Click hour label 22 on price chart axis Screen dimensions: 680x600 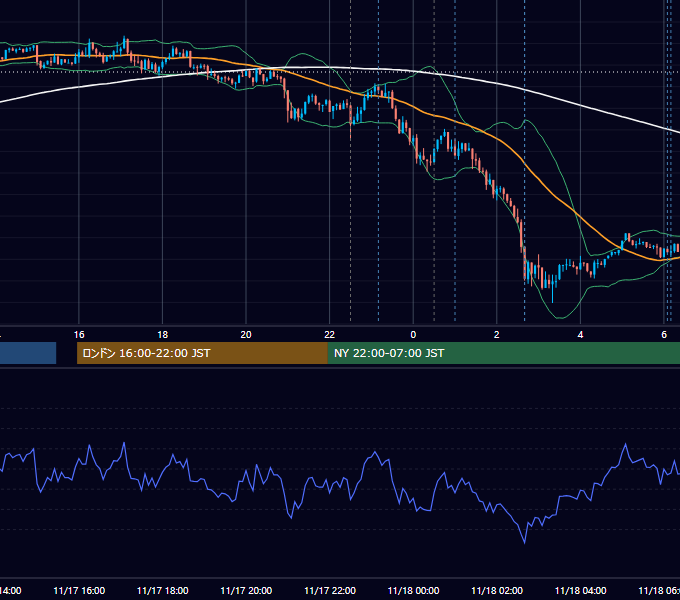(330, 335)
